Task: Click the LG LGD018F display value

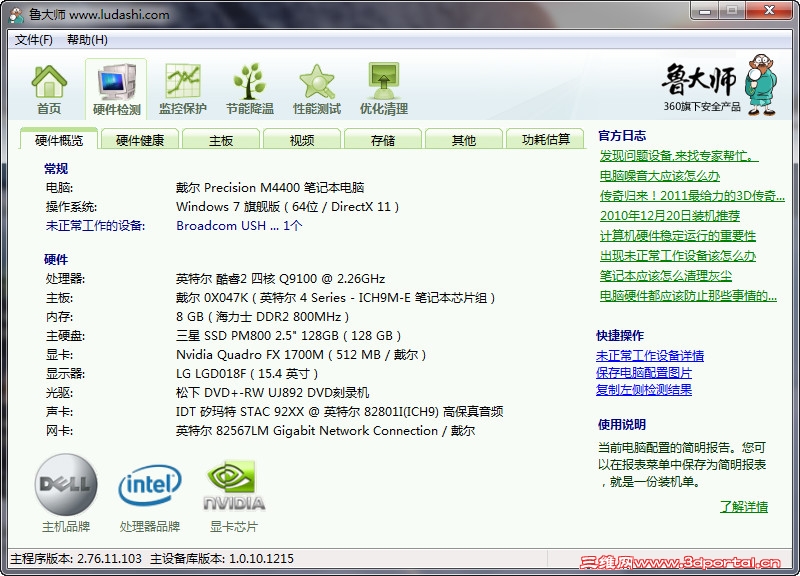Action: 247,374
